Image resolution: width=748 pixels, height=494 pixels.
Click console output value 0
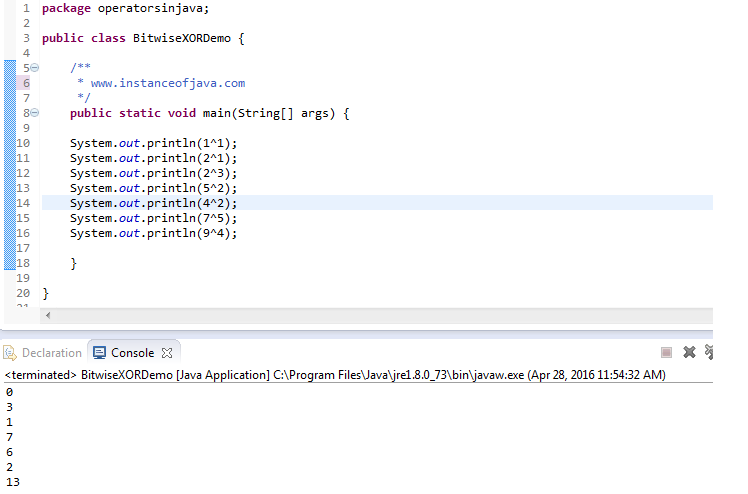tap(10, 392)
